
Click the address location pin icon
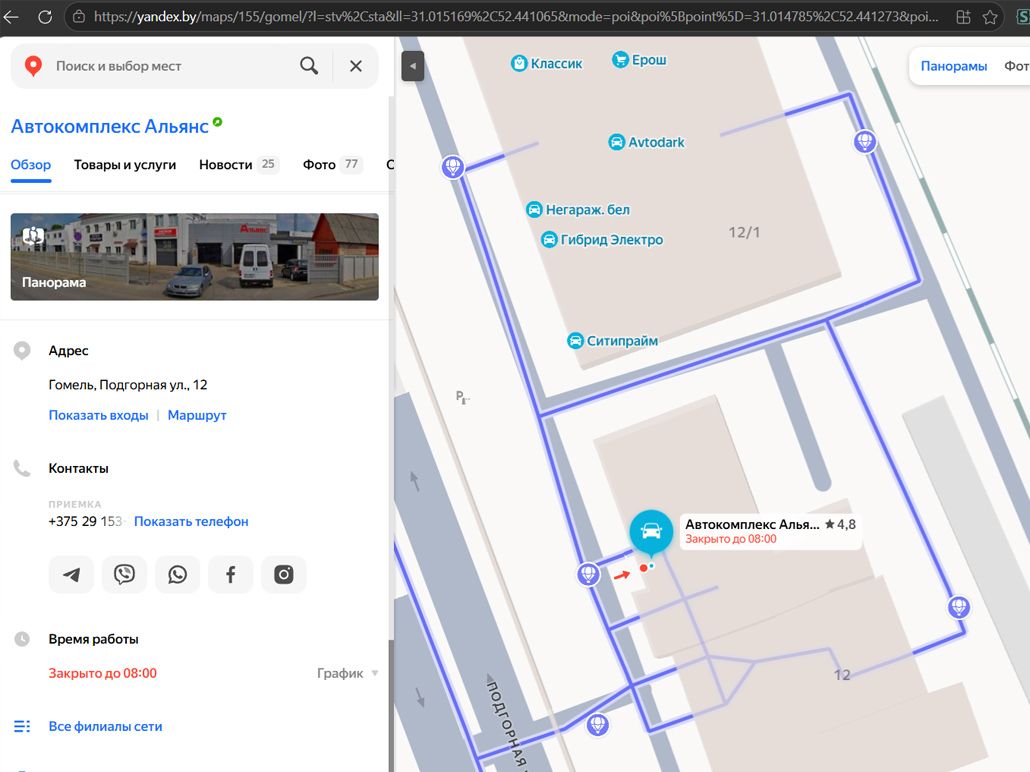pos(22,351)
